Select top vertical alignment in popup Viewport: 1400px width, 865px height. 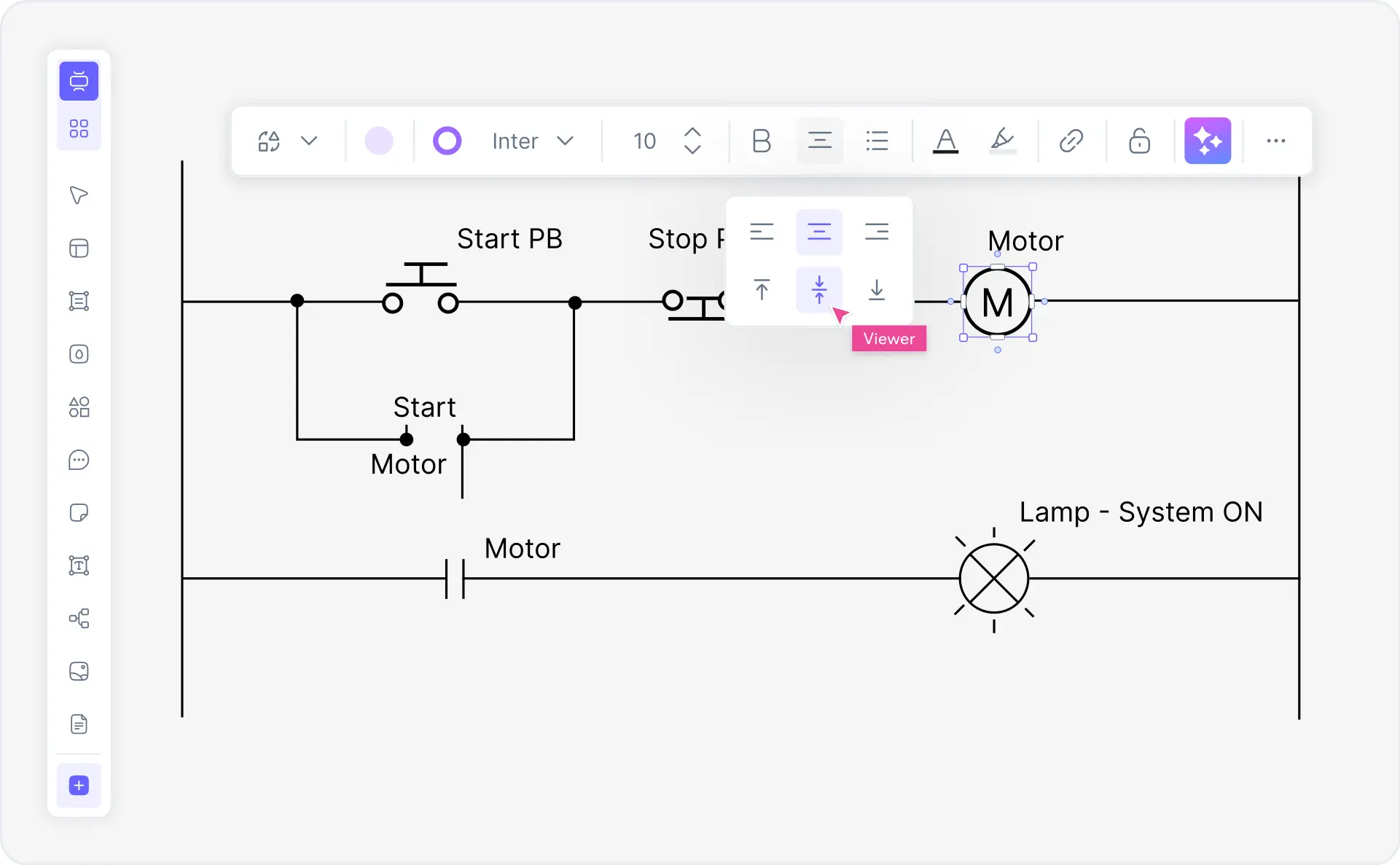click(762, 289)
